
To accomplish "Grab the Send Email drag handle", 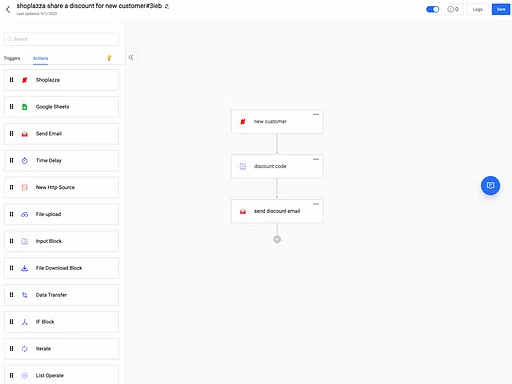I will point(11,134).
